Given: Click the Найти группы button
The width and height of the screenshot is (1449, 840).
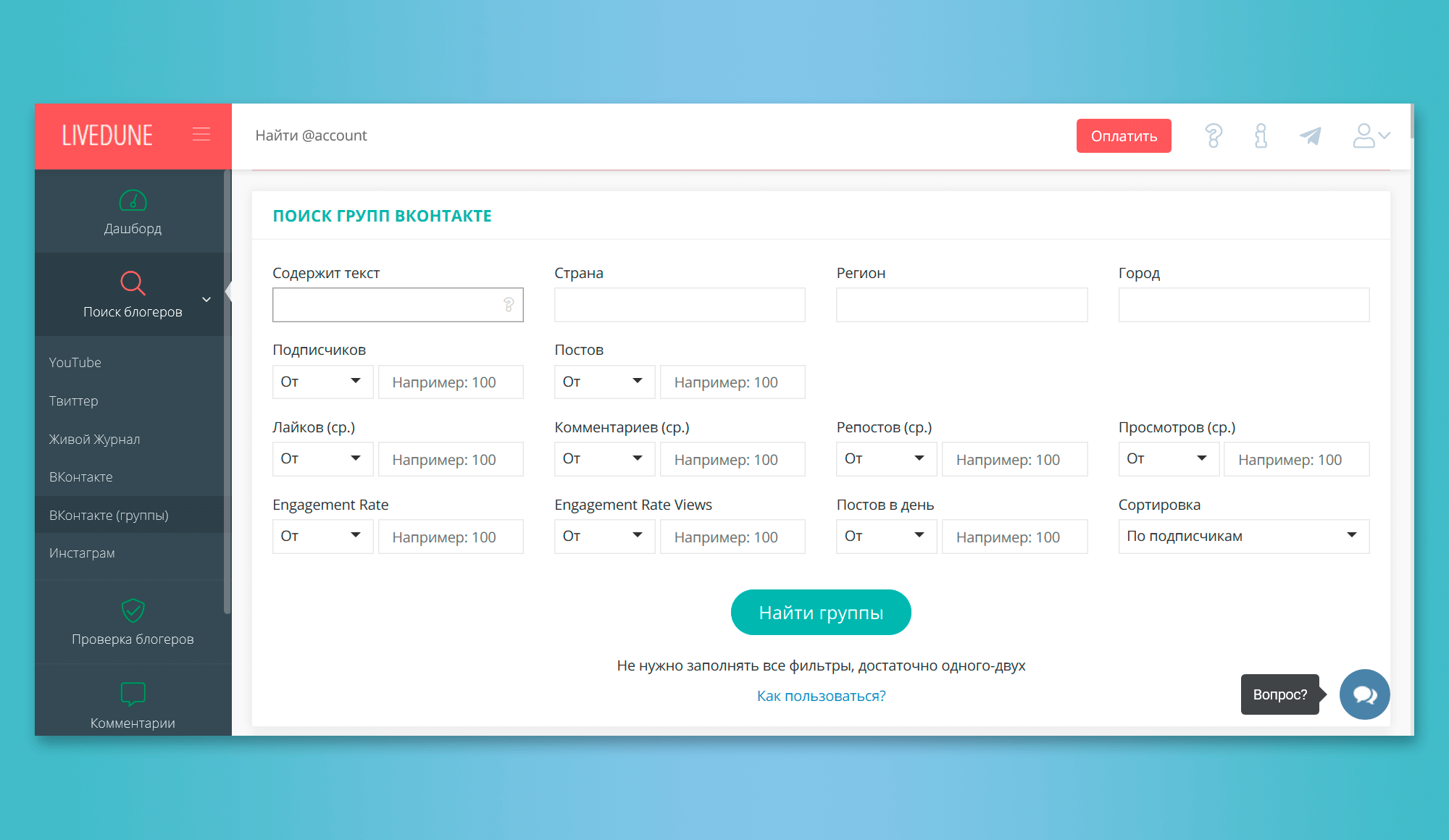Looking at the screenshot, I should click(x=821, y=613).
